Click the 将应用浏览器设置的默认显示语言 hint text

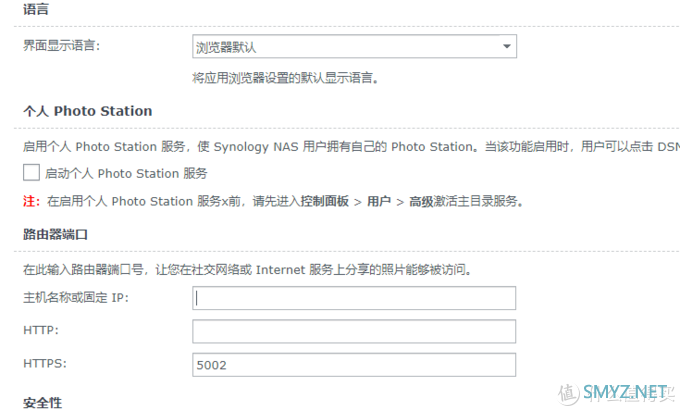click(x=290, y=78)
